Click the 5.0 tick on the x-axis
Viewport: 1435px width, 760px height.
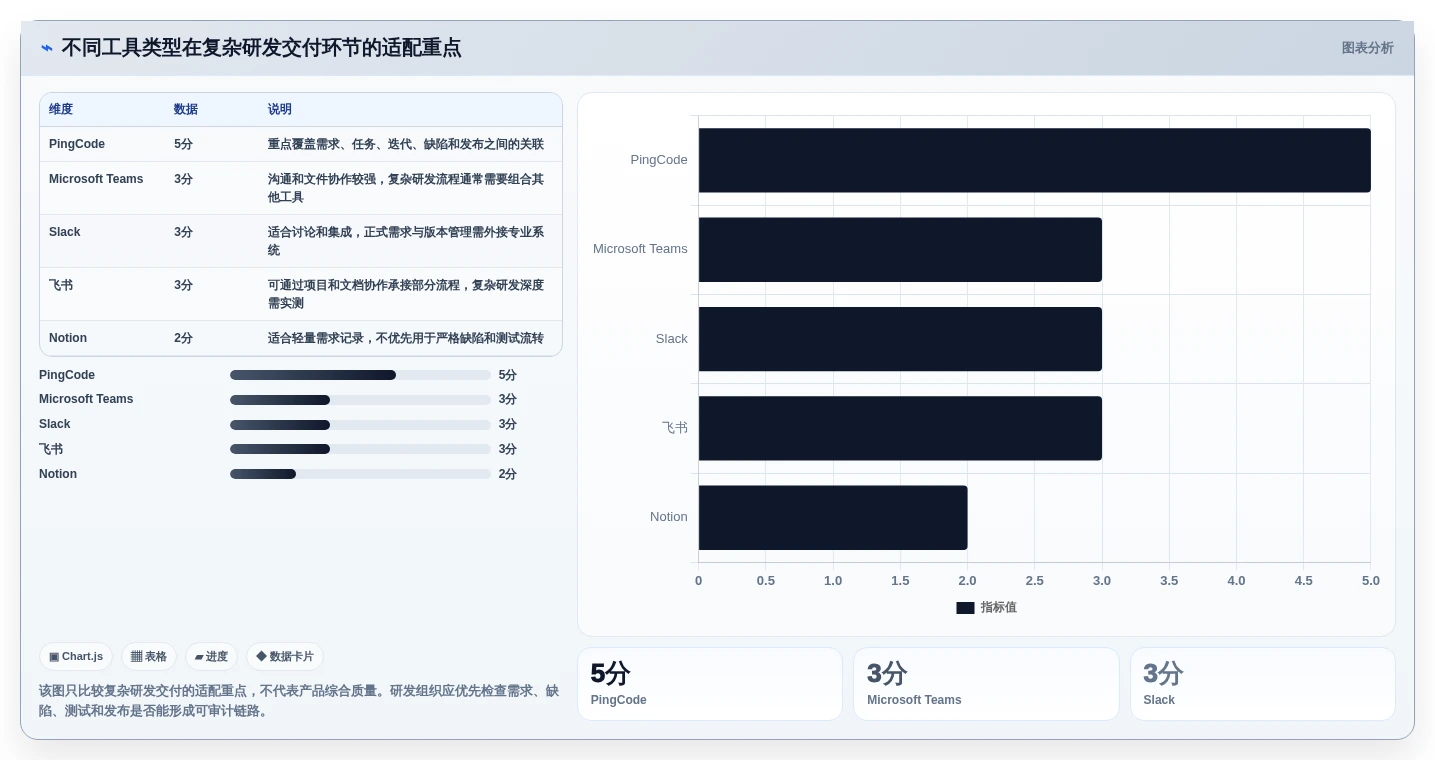[x=1370, y=581]
